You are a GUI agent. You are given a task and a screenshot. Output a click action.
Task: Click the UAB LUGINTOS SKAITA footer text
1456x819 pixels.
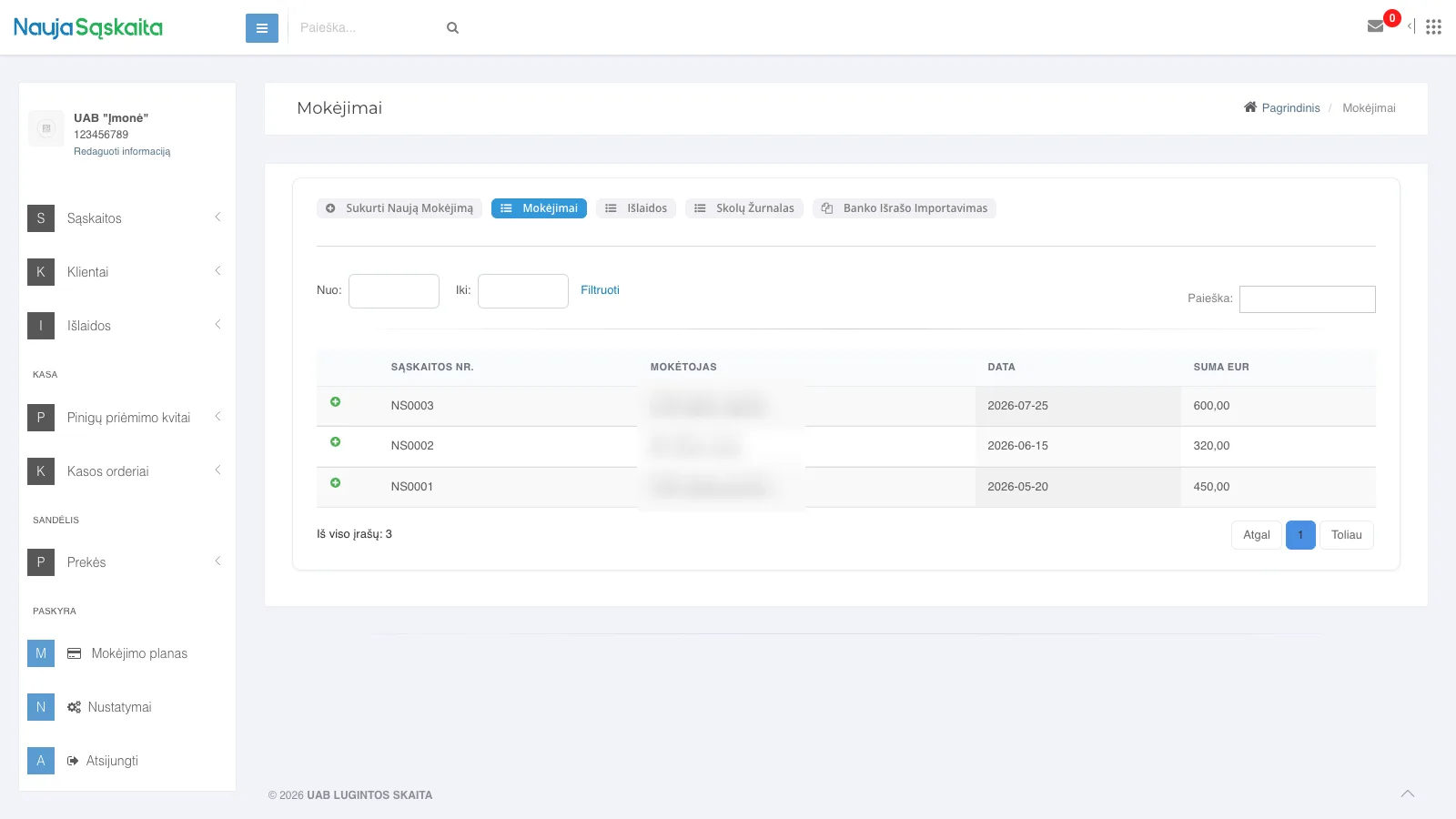(369, 795)
